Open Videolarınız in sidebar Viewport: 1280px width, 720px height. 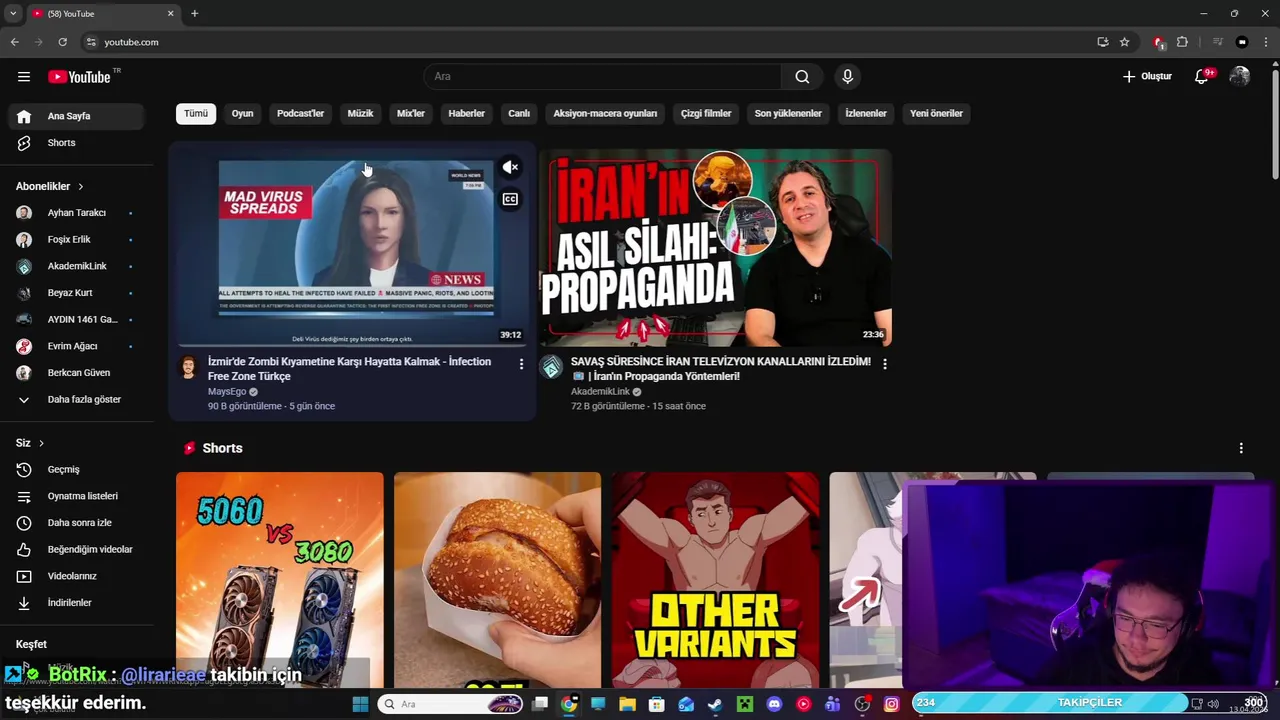coord(76,576)
